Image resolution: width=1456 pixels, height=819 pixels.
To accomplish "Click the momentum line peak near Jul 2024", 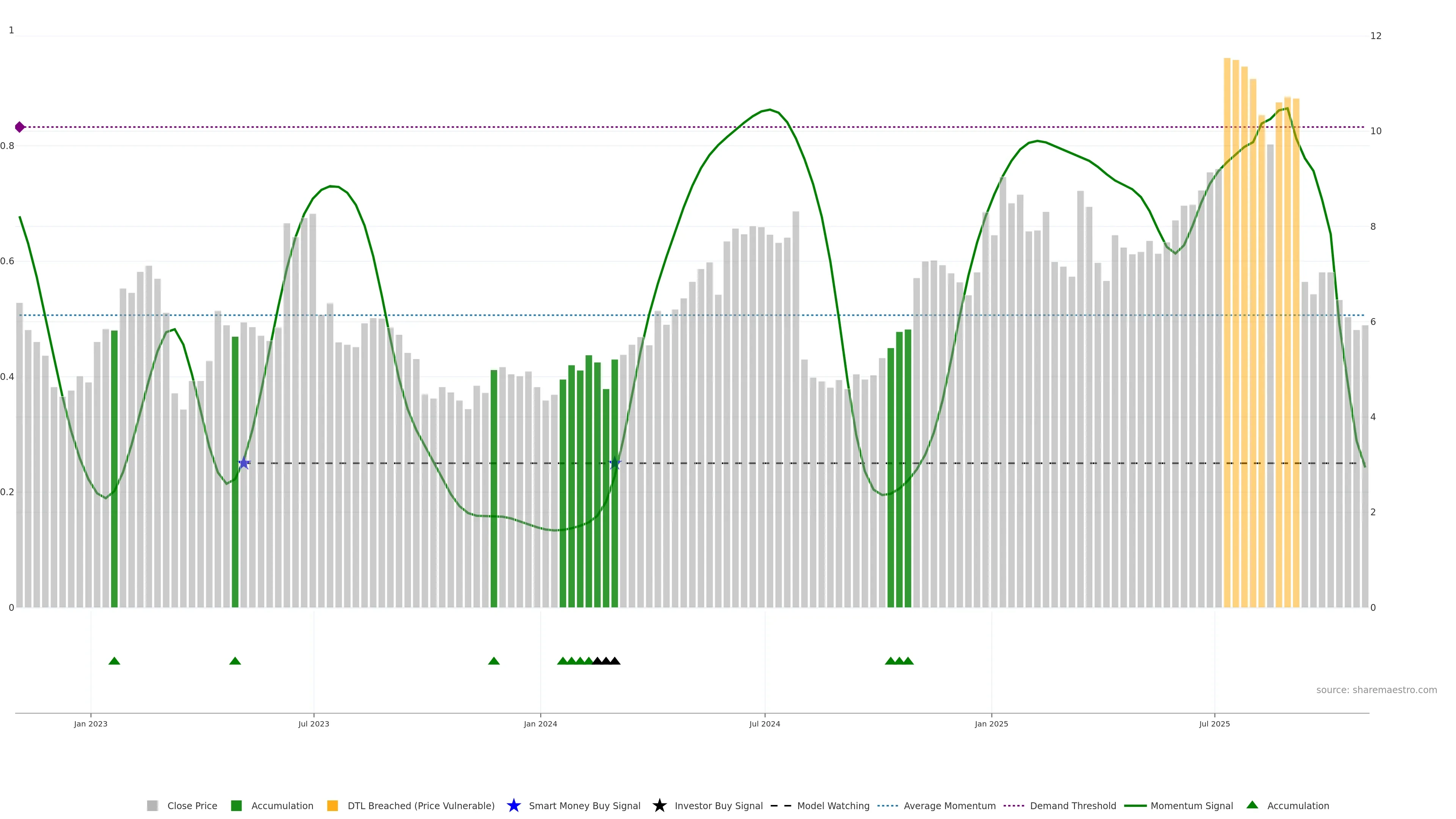I will point(769,110).
